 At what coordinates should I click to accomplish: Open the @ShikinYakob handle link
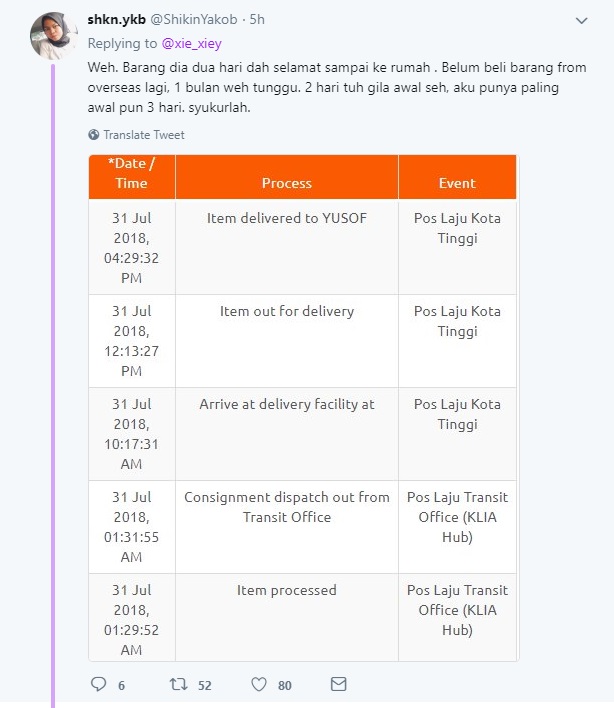click(x=201, y=20)
